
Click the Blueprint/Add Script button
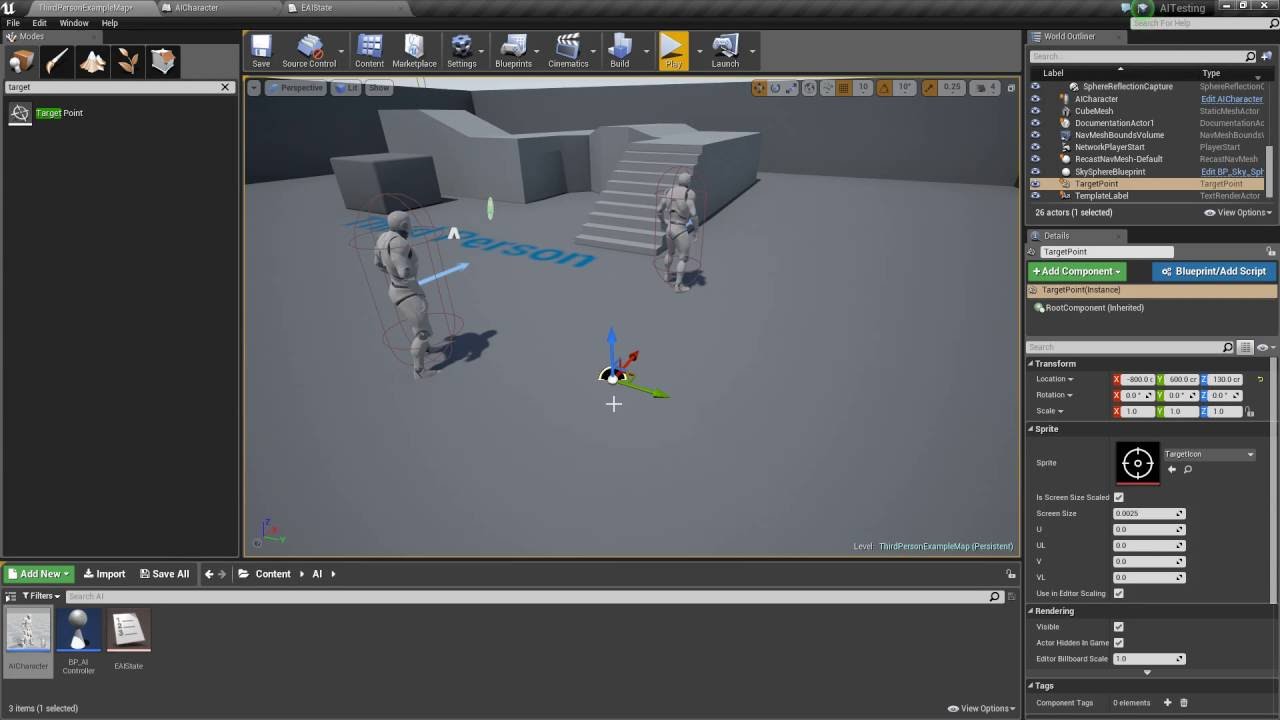tap(1214, 271)
